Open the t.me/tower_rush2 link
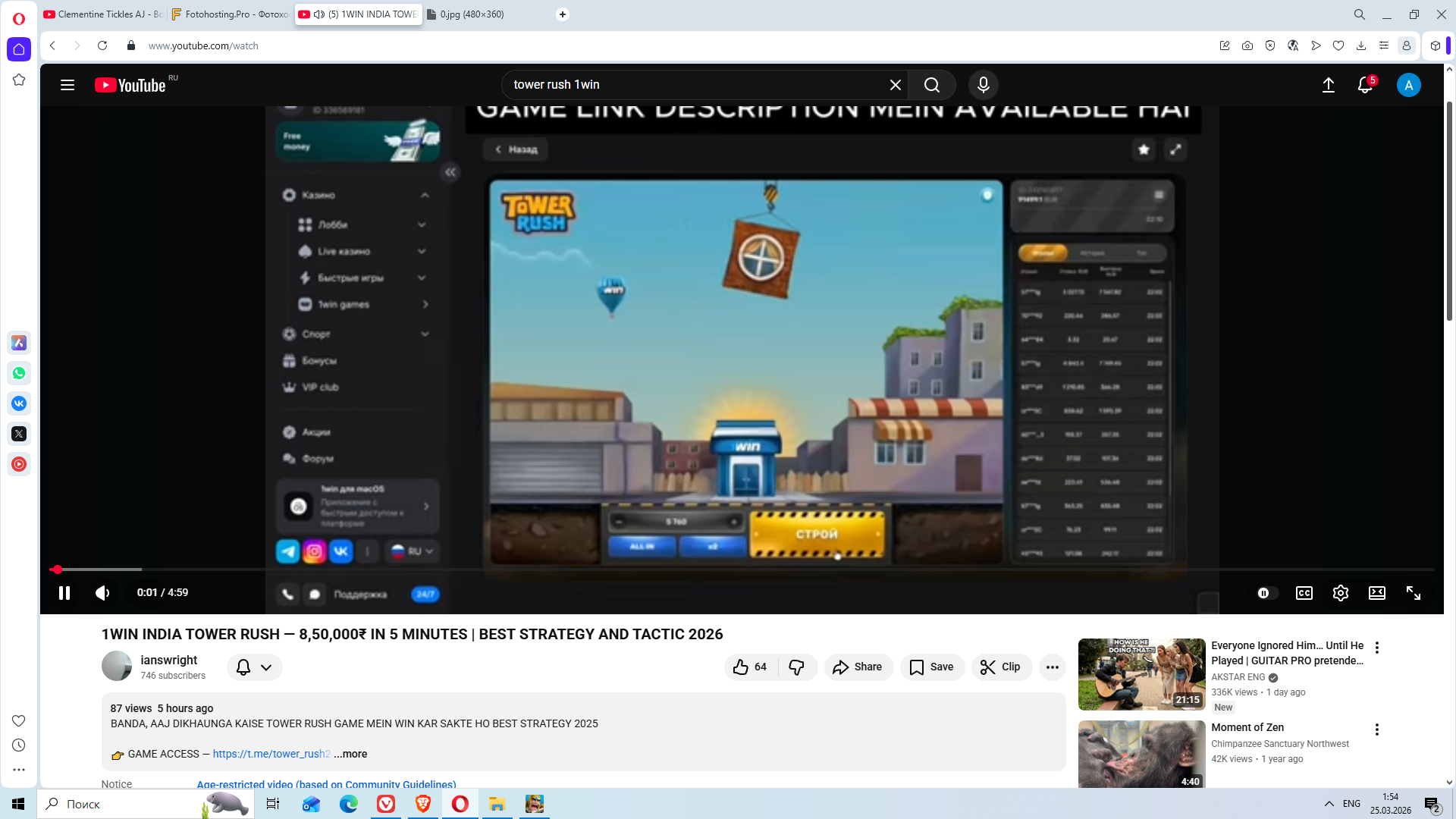The width and height of the screenshot is (1456, 819). coord(271,754)
